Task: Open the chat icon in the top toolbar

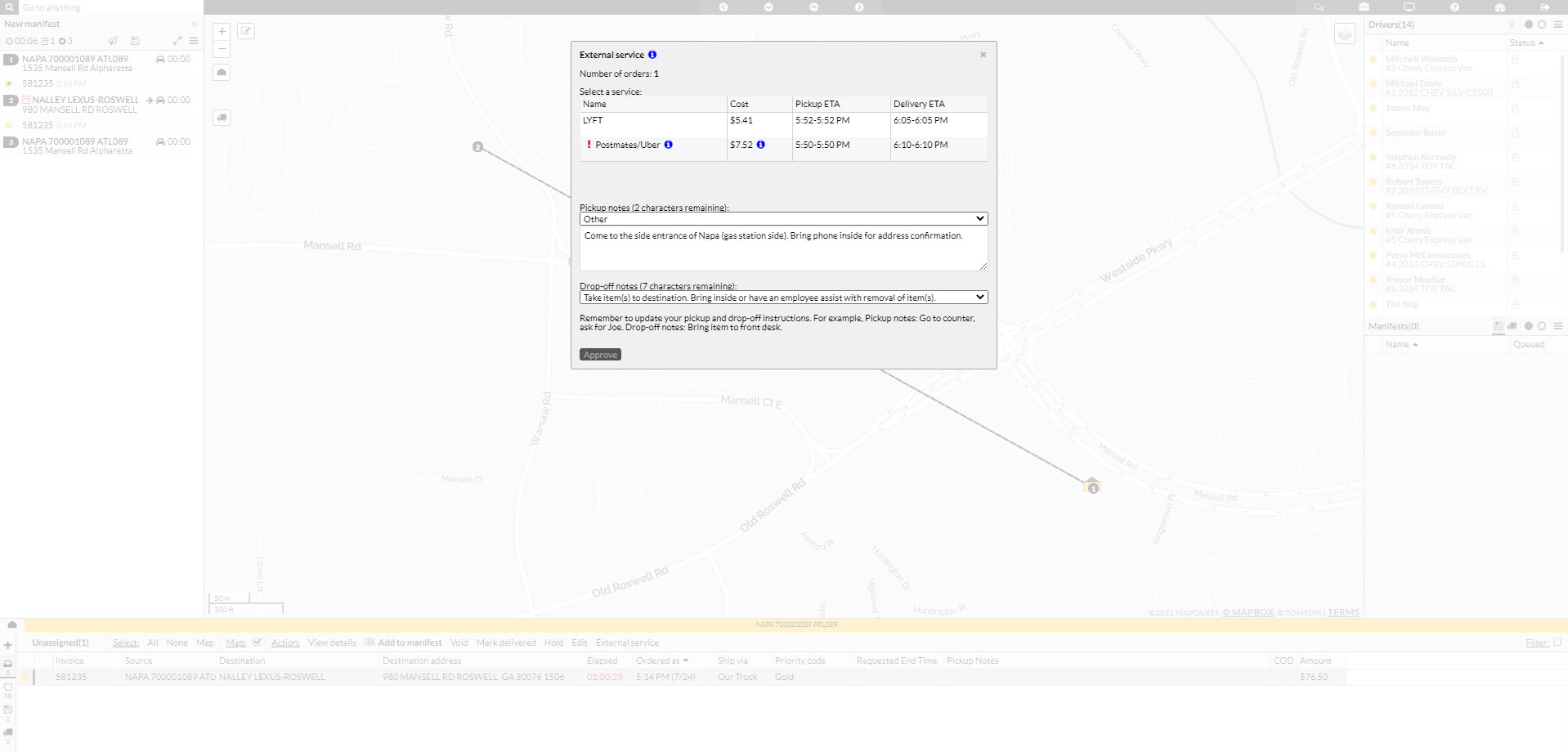Action: [x=1318, y=7]
